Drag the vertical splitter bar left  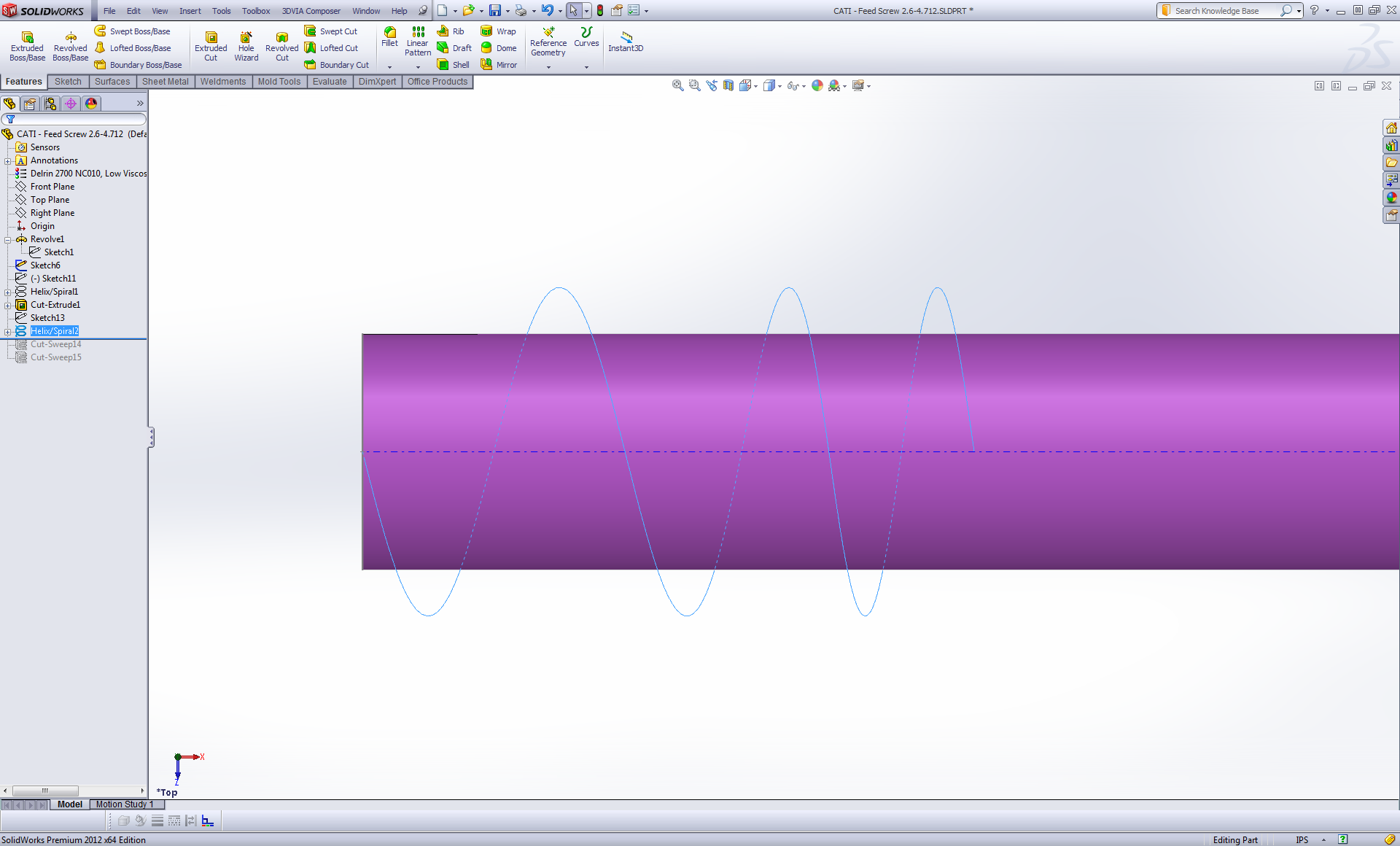152,437
